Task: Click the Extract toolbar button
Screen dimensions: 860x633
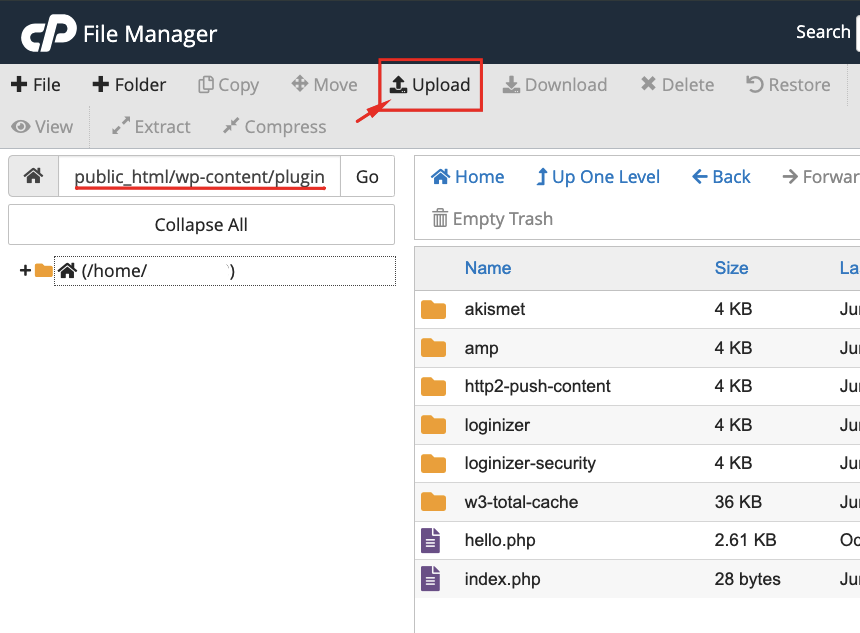Action: (x=151, y=127)
